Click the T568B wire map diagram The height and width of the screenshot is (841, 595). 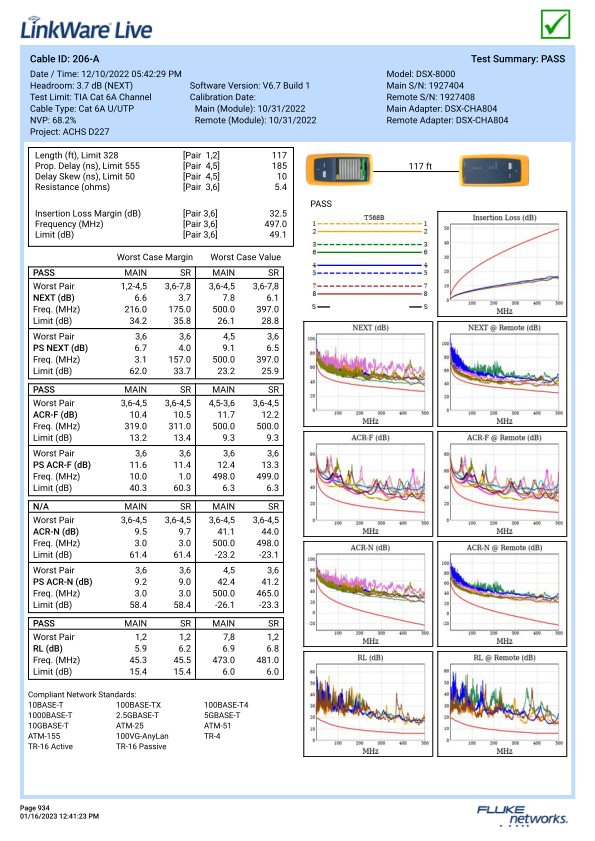[370, 261]
